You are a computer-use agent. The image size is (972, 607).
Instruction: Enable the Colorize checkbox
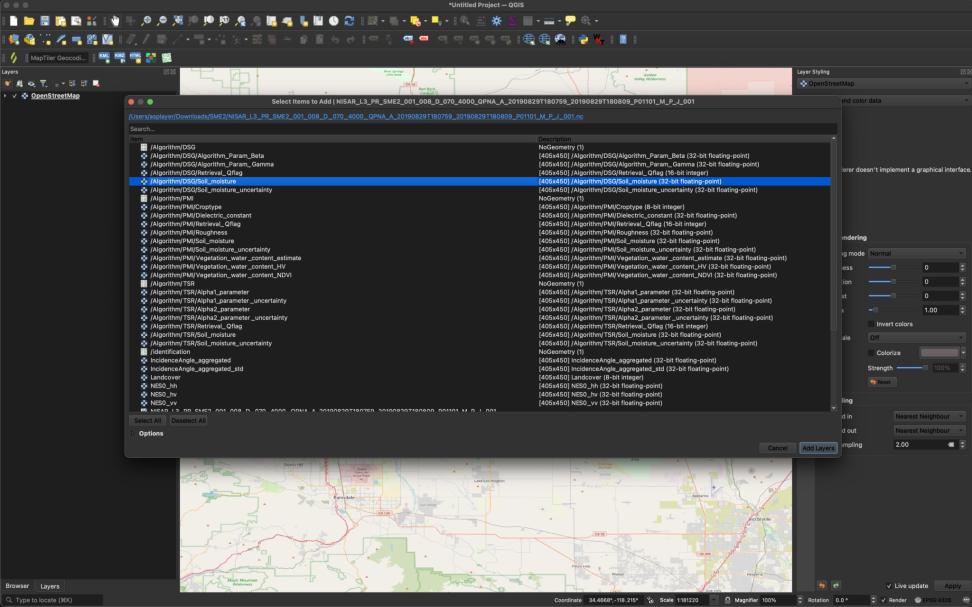pos(872,353)
